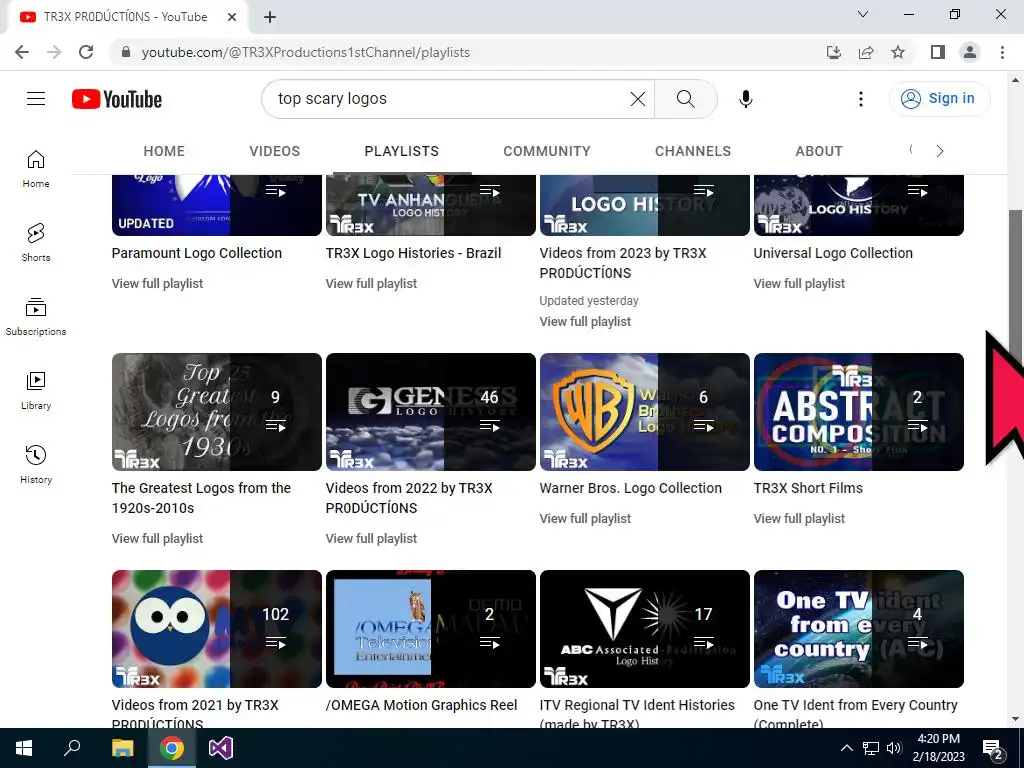
Task: Share this page icon in address bar
Action: click(x=866, y=52)
